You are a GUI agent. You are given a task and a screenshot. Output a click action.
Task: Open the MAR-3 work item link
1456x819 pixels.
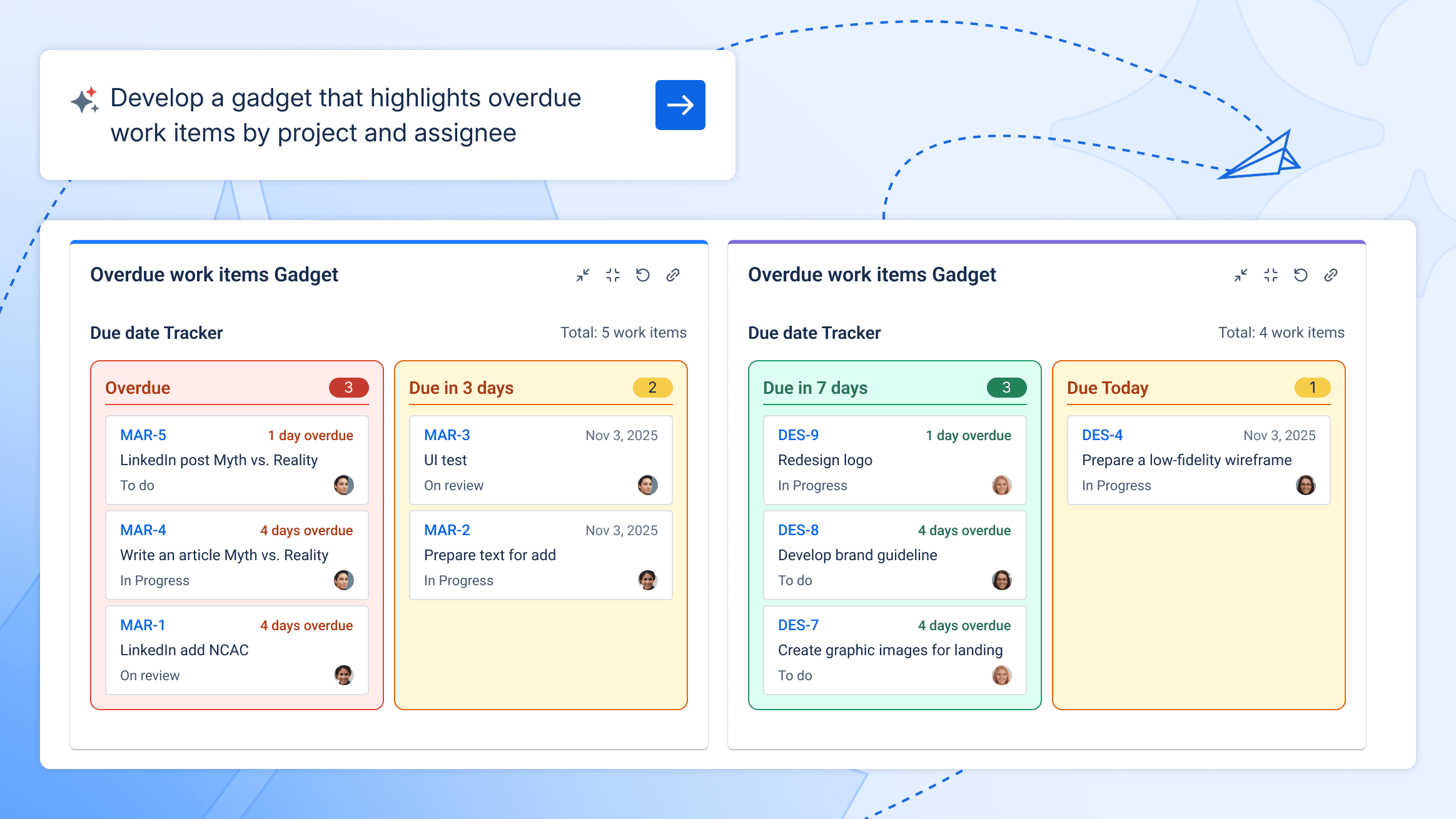click(x=447, y=435)
